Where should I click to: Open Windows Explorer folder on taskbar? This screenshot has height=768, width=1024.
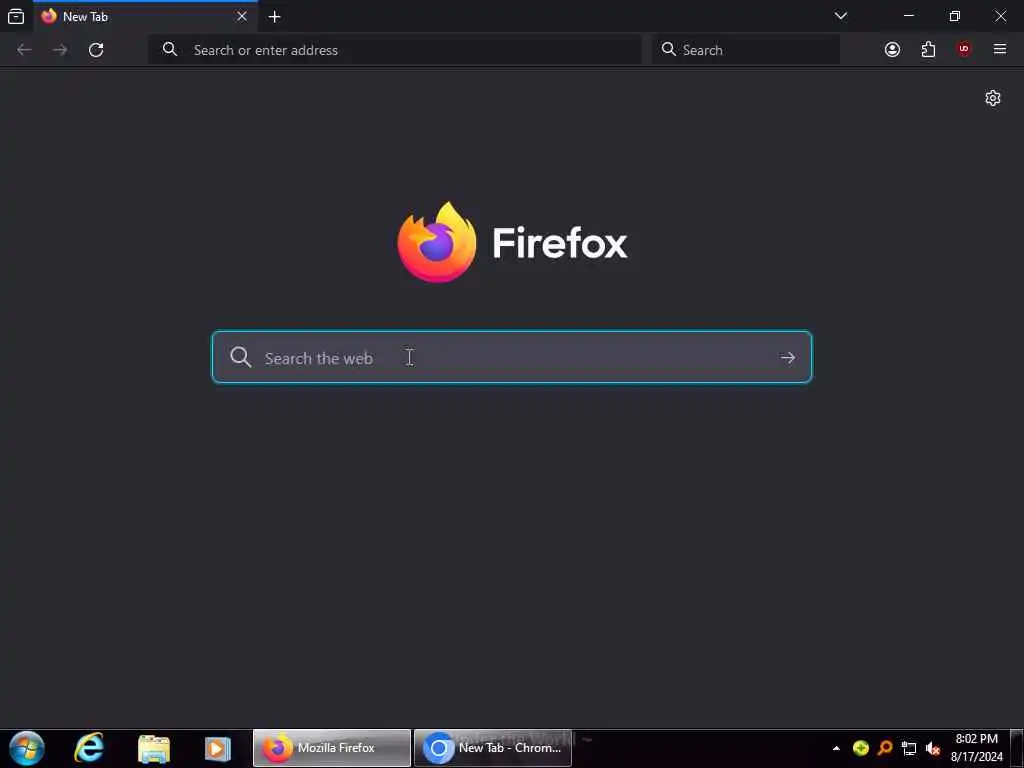click(x=154, y=748)
